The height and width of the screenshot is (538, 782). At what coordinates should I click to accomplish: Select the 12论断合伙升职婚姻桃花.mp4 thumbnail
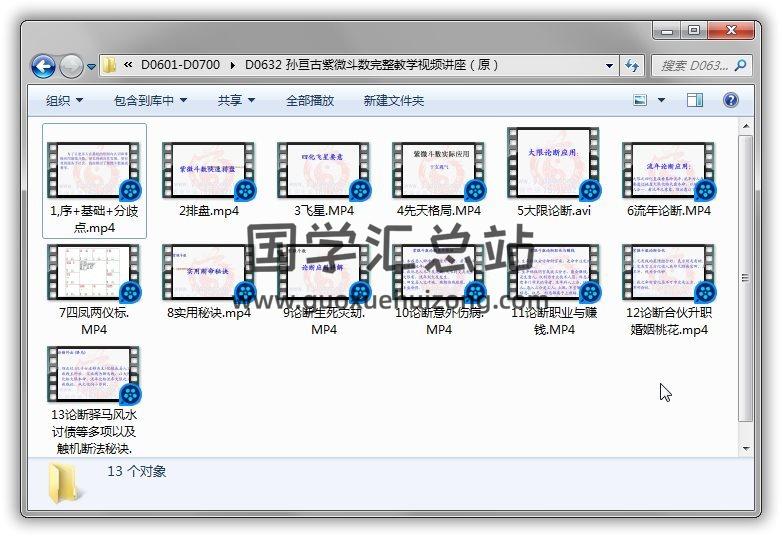[669, 273]
